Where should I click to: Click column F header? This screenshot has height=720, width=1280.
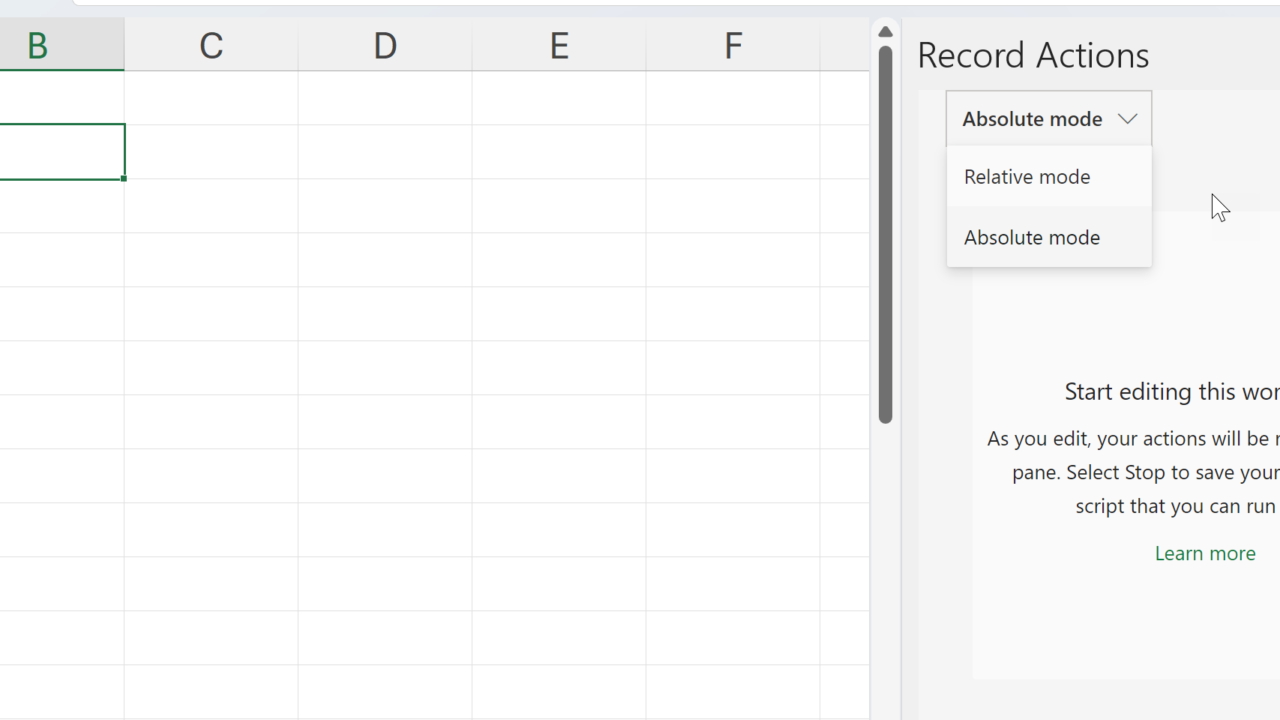click(733, 46)
